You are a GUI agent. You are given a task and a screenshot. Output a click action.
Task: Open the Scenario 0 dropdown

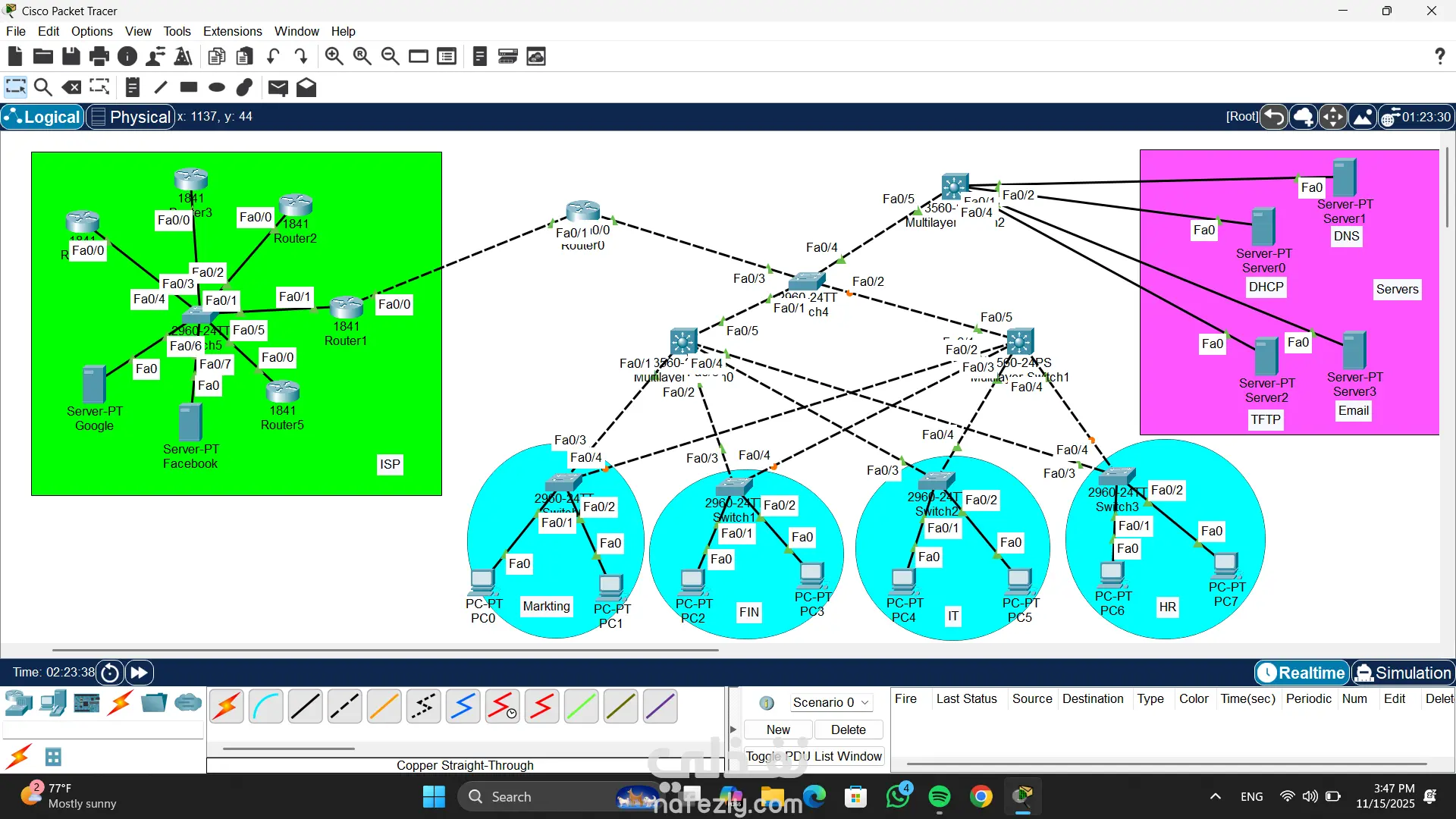point(831,702)
